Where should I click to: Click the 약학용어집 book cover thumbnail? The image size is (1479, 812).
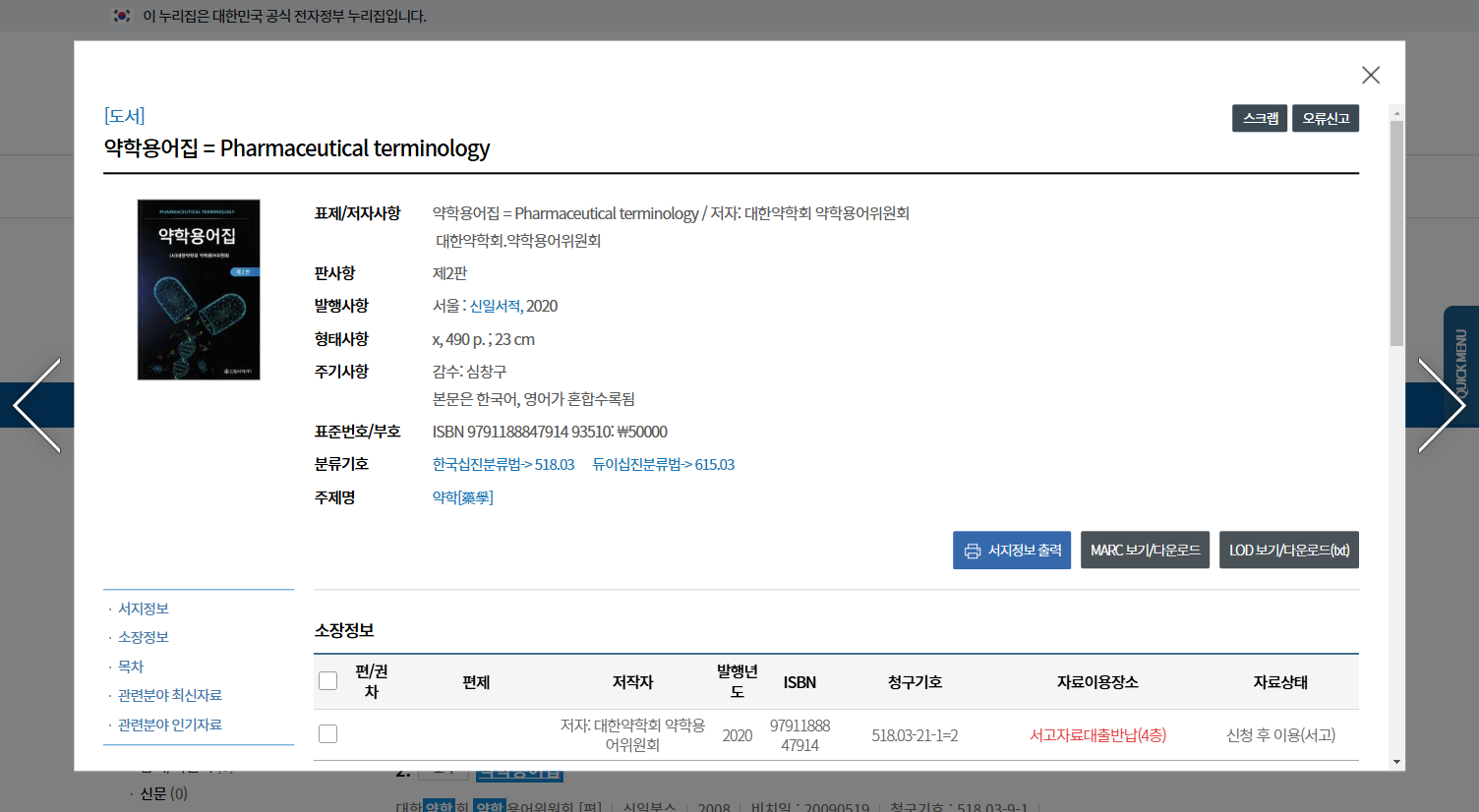[199, 289]
